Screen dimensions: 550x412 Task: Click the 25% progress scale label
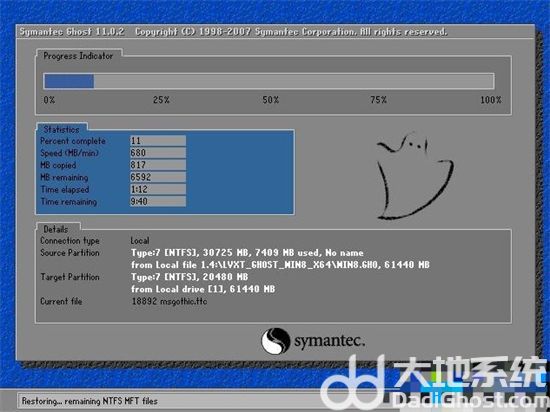tap(161, 100)
